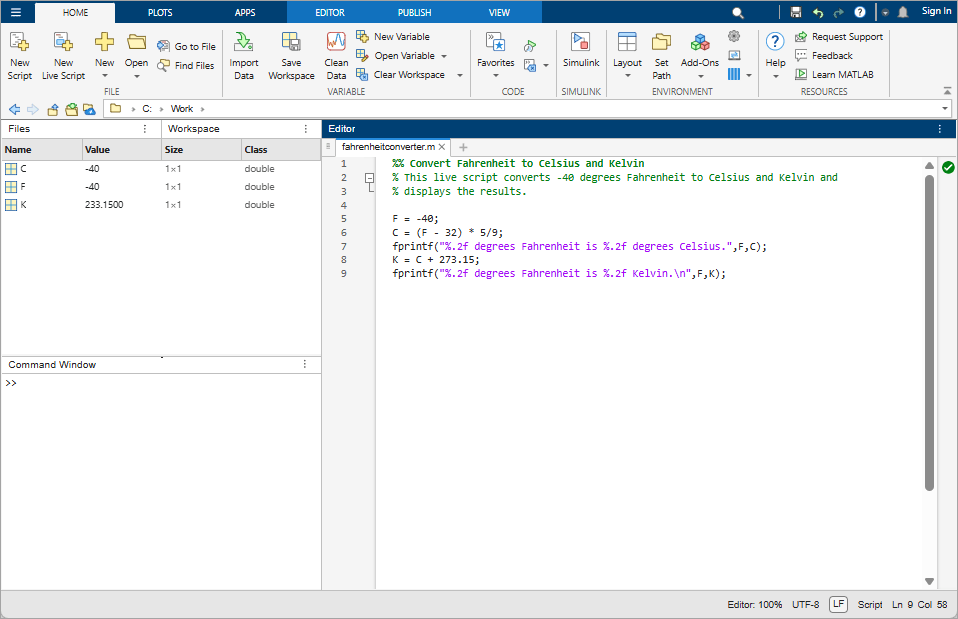Click Sign In

(937, 11)
